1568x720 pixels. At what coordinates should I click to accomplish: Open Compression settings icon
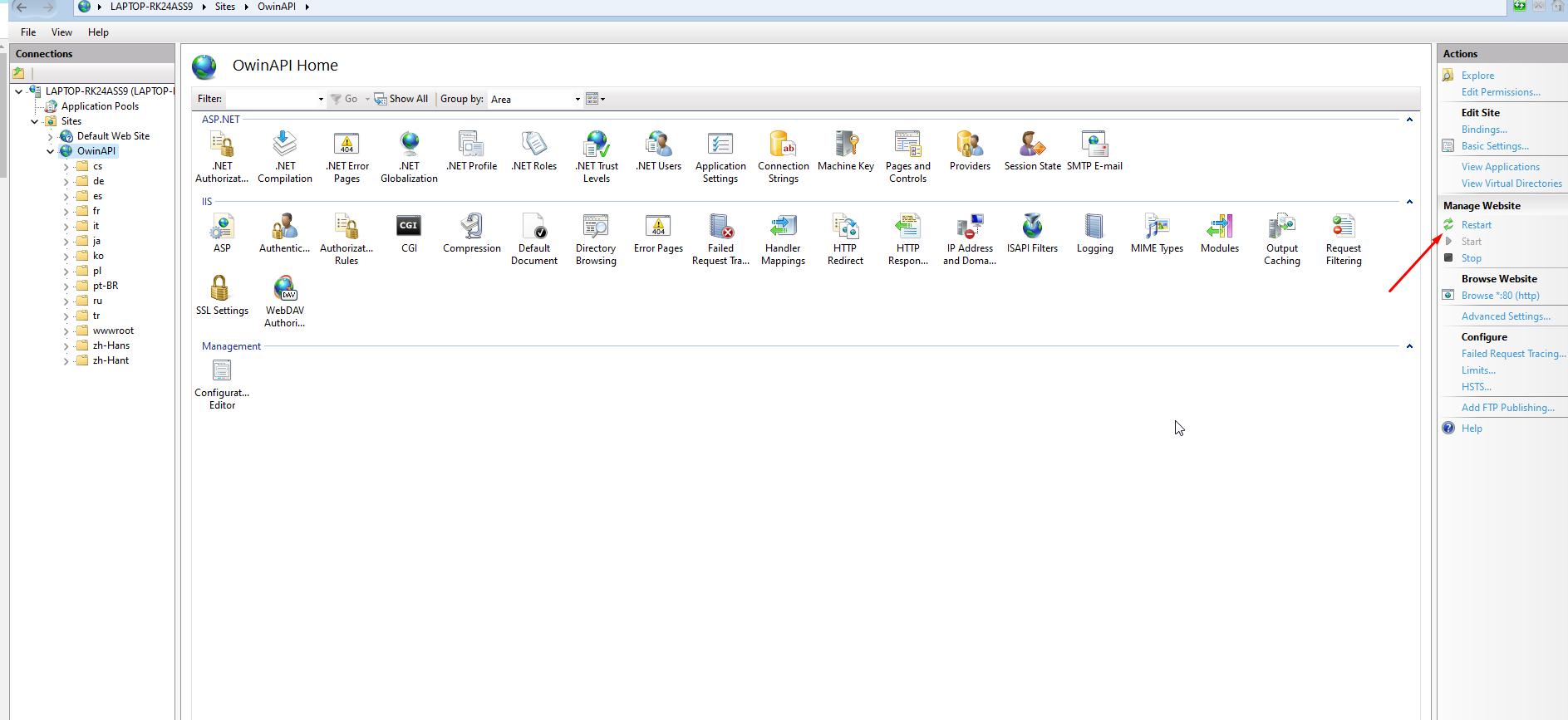[x=472, y=233]
